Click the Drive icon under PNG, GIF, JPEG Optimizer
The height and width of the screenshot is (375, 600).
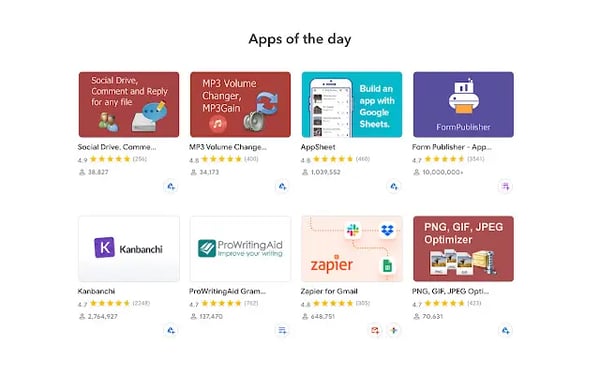(505, 330)
